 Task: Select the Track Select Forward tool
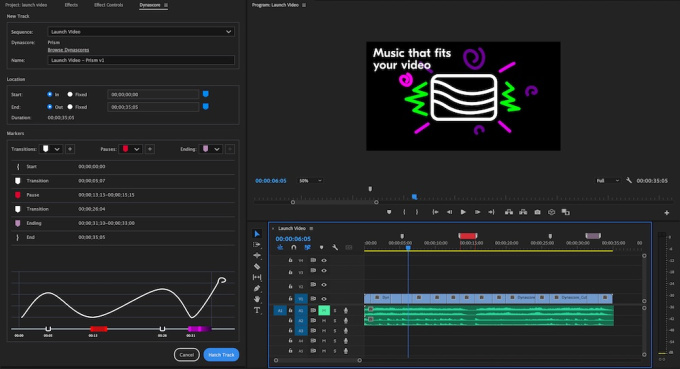257,245
